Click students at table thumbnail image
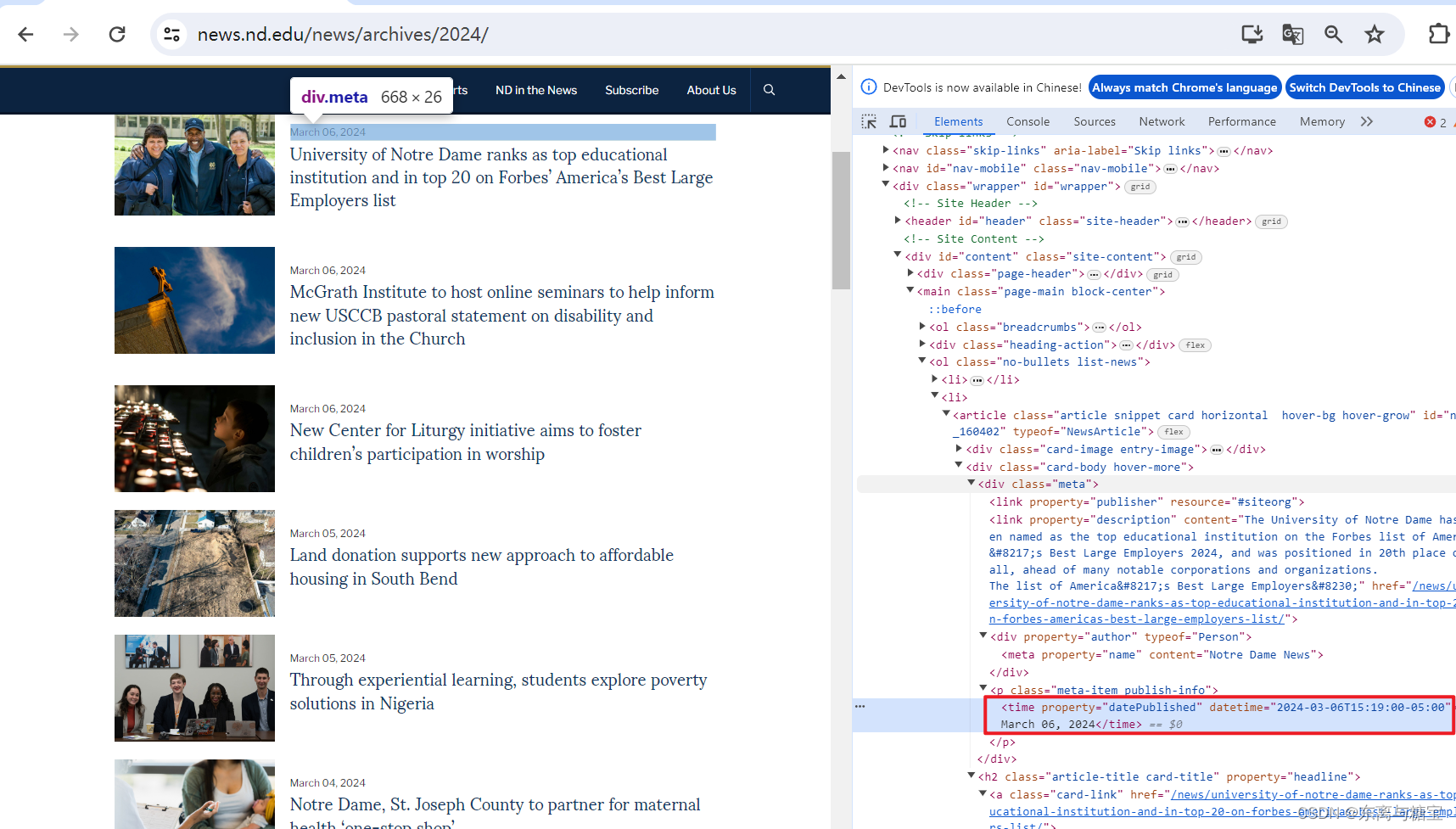The width and height of the screenshot is (1456, 829). pyautogui.click(x=194, y=688)
